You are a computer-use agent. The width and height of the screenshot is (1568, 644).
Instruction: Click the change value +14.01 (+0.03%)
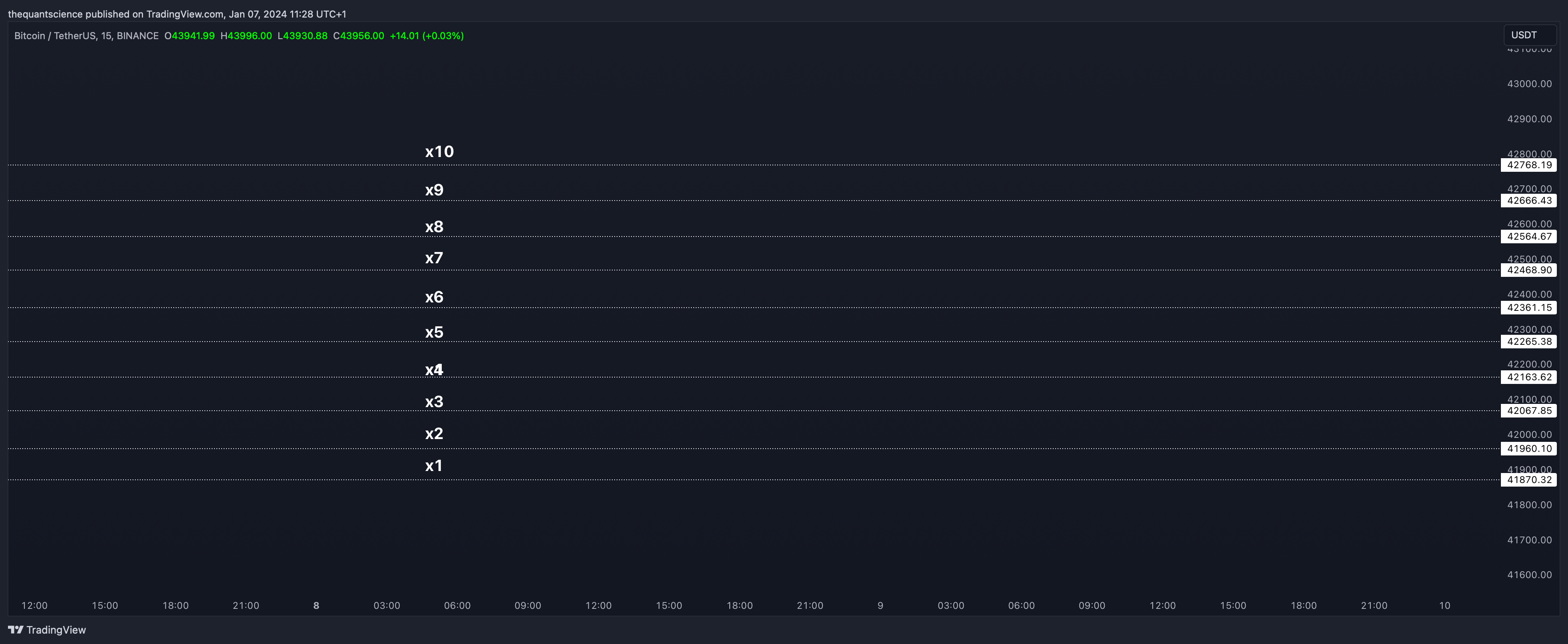coord(427,36)
